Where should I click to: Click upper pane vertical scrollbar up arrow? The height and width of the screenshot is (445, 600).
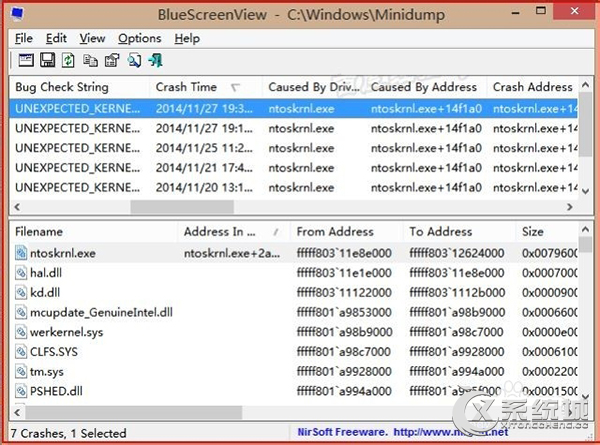pos(585,85)
